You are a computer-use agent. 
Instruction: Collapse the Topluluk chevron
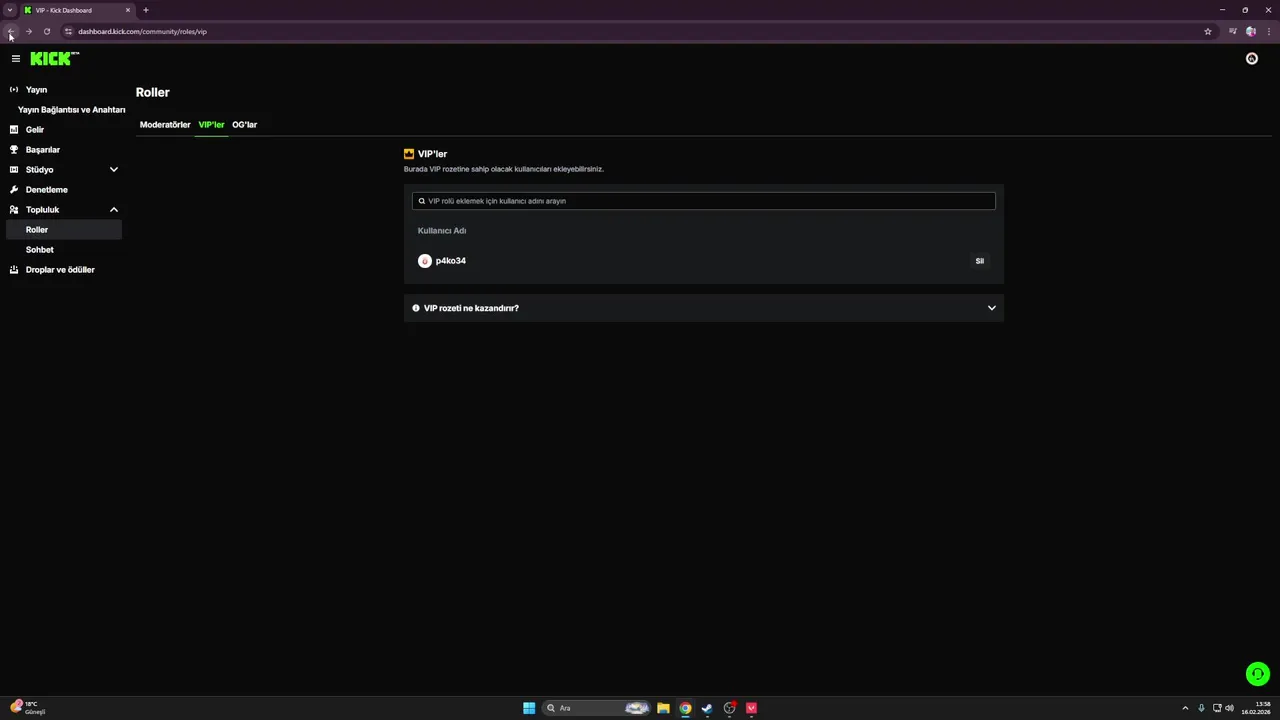coord(113,210)
